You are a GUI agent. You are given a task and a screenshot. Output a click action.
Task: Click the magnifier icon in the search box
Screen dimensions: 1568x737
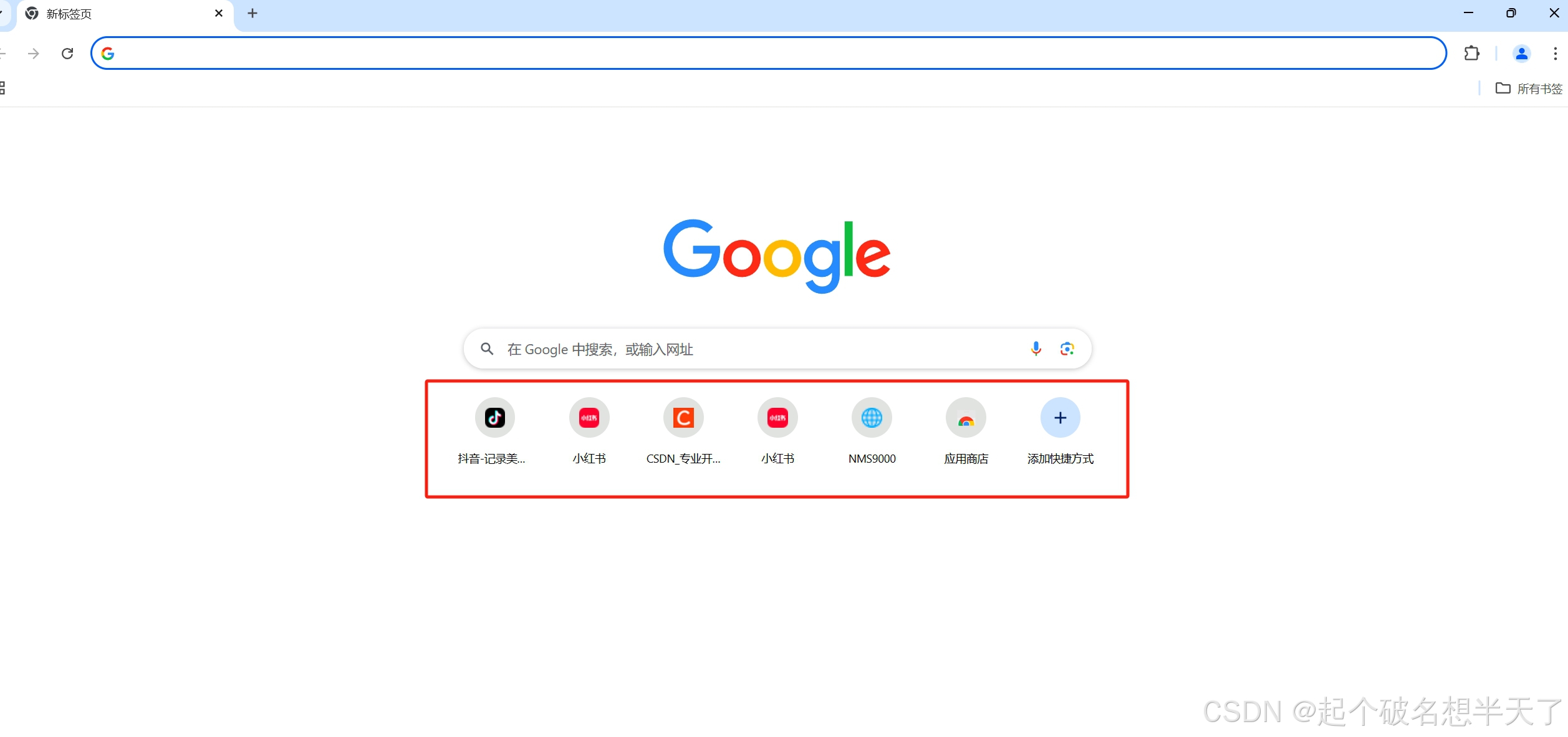487,349
